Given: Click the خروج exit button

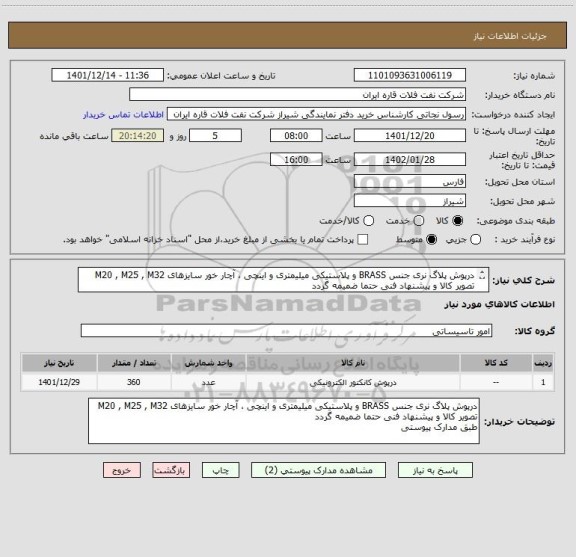Looking at the screenshot, I should [122, 470].
